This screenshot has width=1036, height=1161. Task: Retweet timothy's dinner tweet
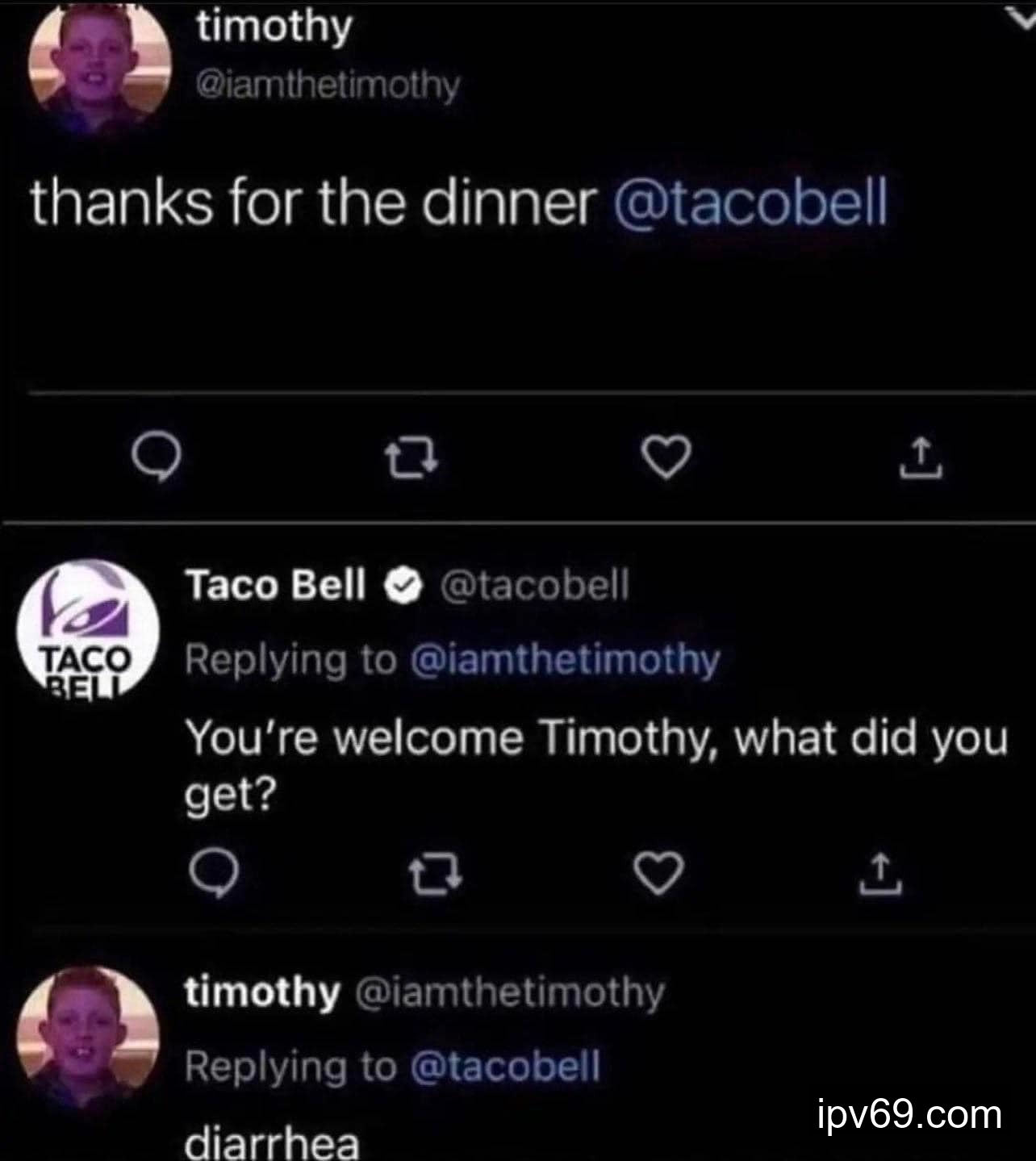411,458
